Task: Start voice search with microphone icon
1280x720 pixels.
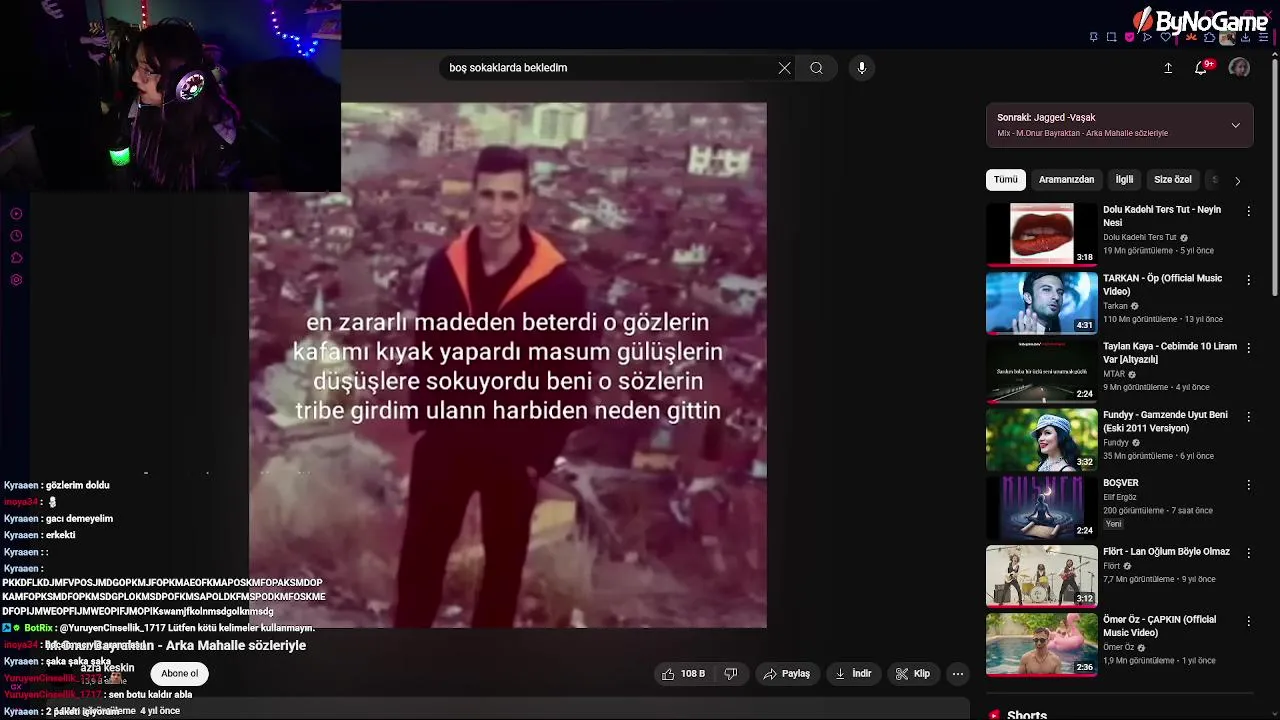Action: 862,68
